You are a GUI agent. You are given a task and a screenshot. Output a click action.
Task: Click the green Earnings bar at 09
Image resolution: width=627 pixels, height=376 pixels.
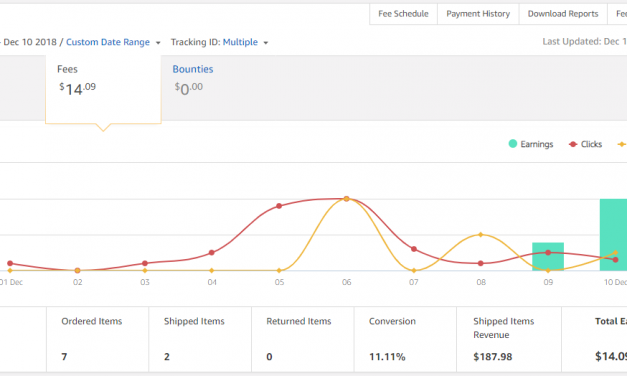[548, 256]
